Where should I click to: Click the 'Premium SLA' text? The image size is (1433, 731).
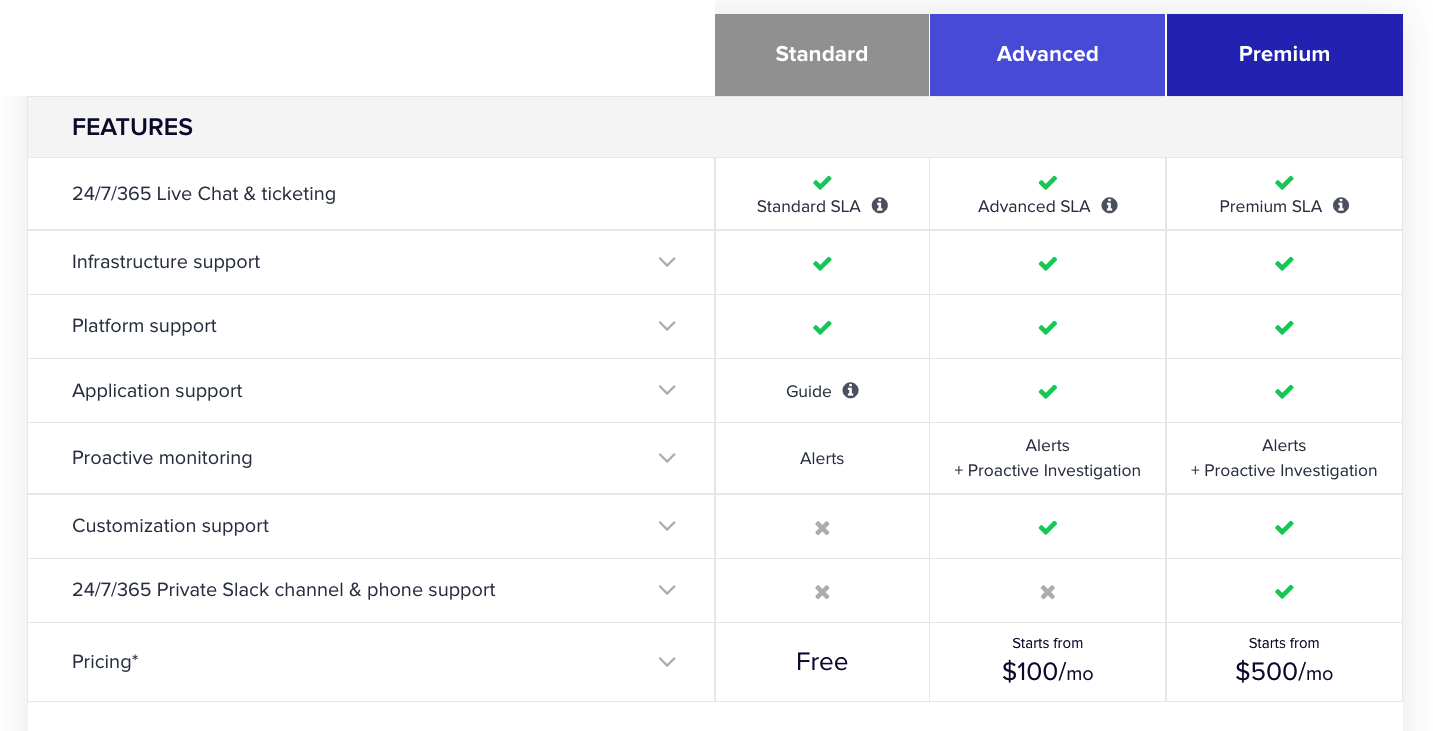1270,207
